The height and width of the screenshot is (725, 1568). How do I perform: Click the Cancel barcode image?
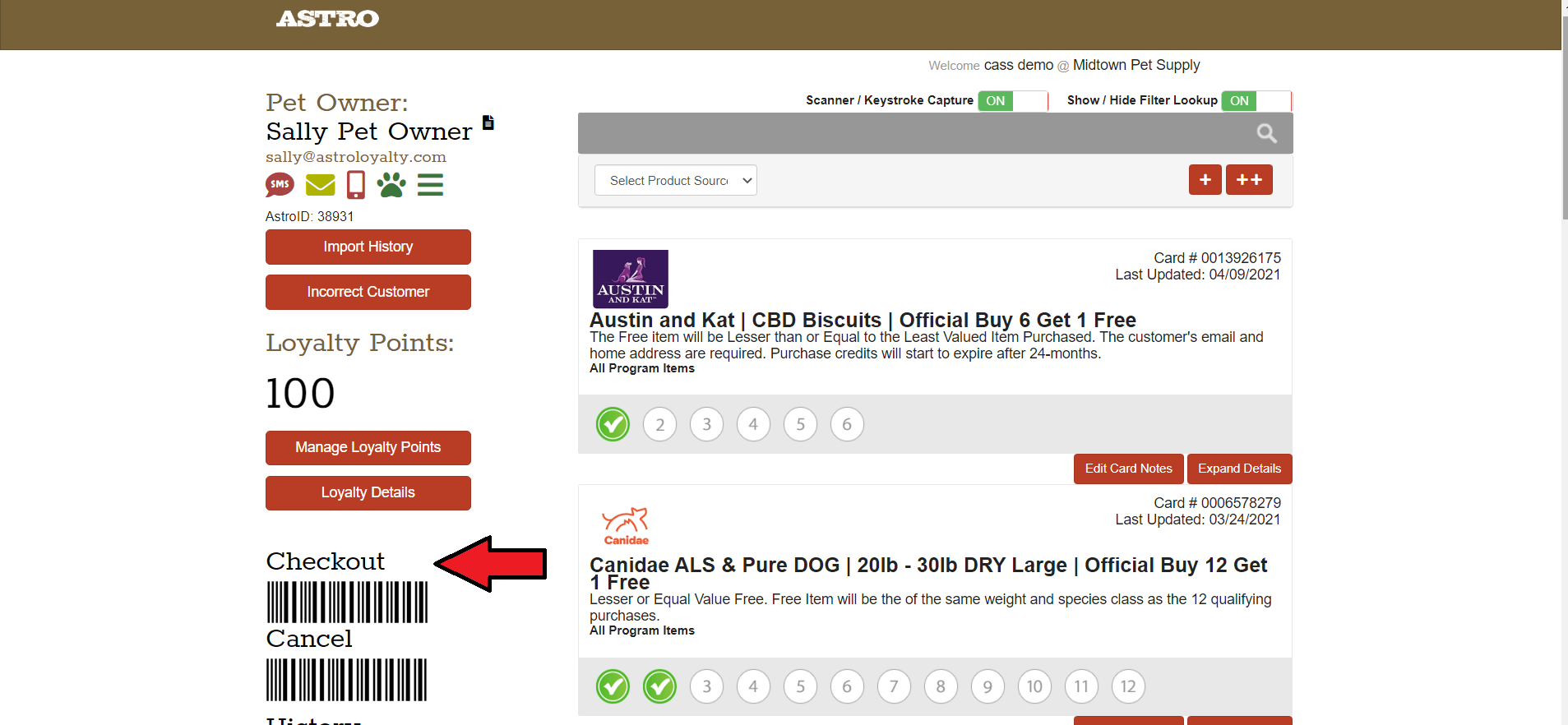tap(347, 680)
